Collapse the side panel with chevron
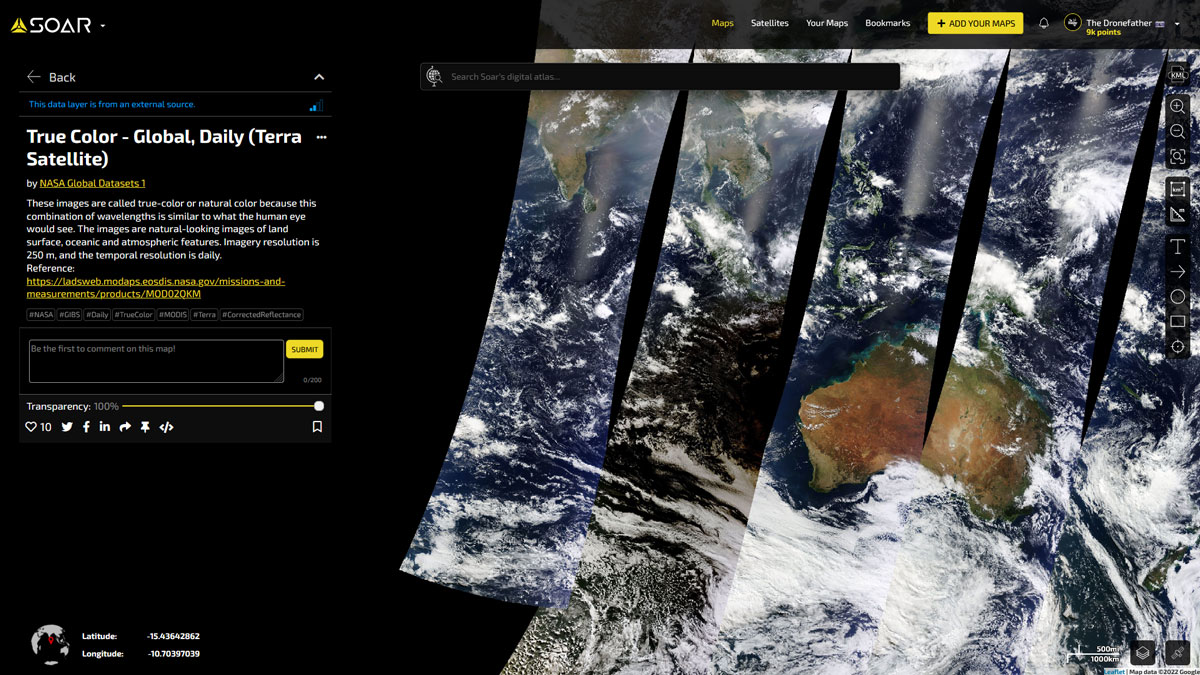1200x675 pixels. (x=319, y=77)
